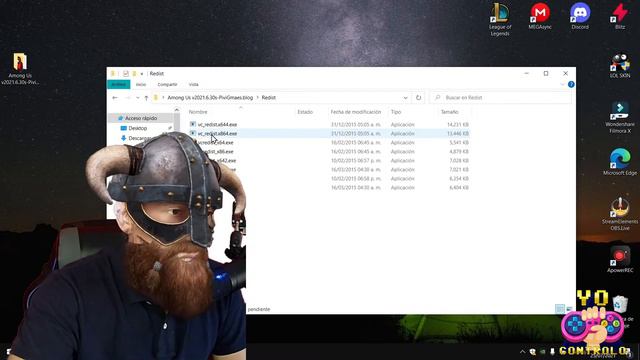Select the 6,404 KB file row

click(x=330, y=187)
